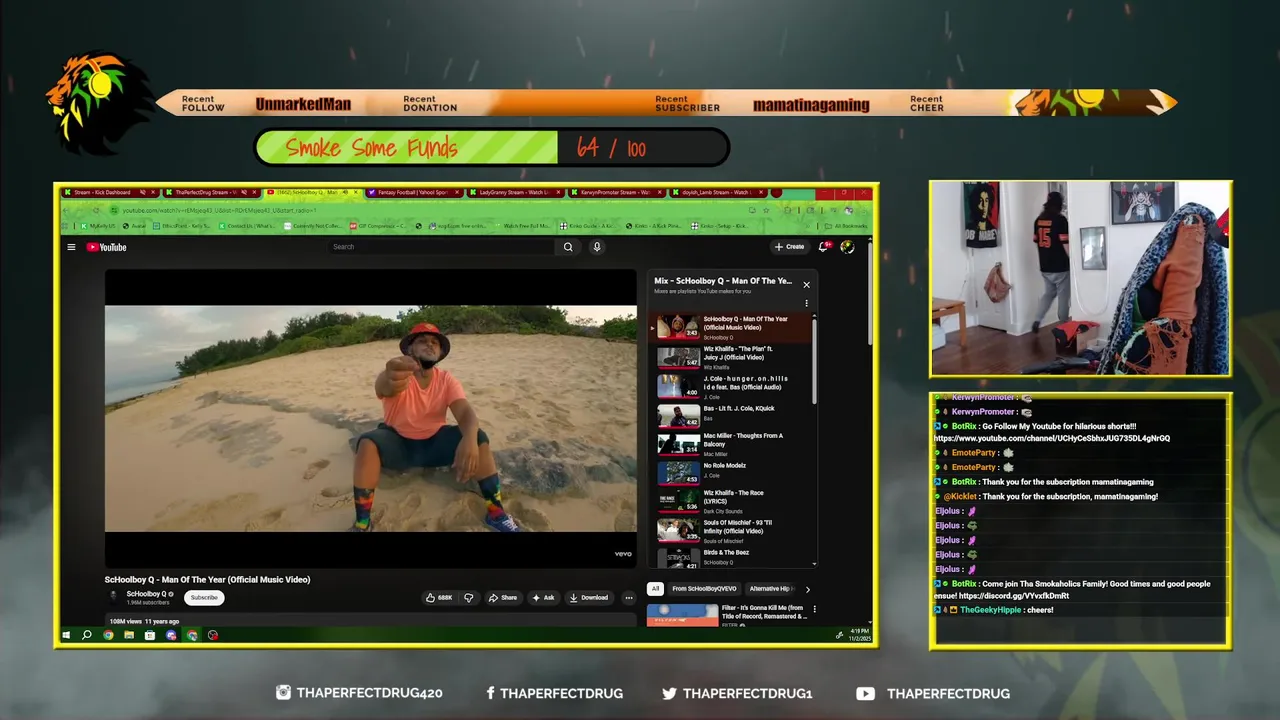The width and height of the screenshot is (1280, 720).
Task: Open BotRix YouTube channel link in chat
Action: pos(1052,438)
